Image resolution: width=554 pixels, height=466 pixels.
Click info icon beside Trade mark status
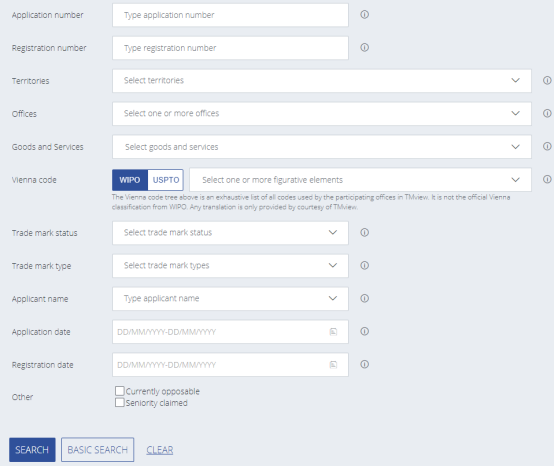[x=364, y=232]
